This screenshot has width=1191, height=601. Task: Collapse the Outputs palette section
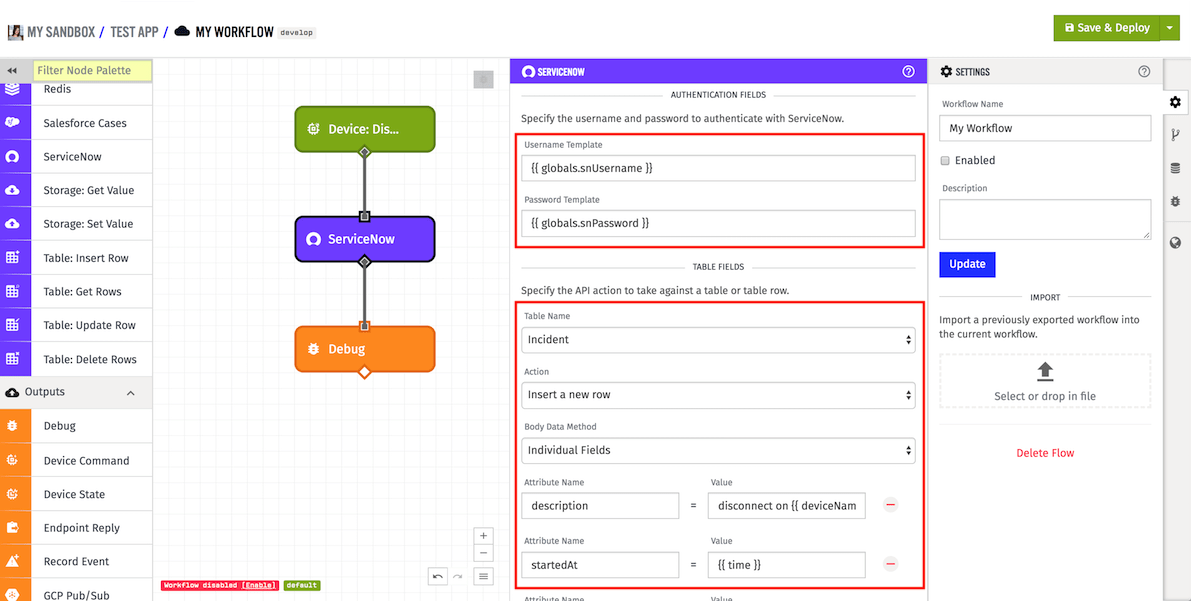pyautogui.click(x=131, y=393)
